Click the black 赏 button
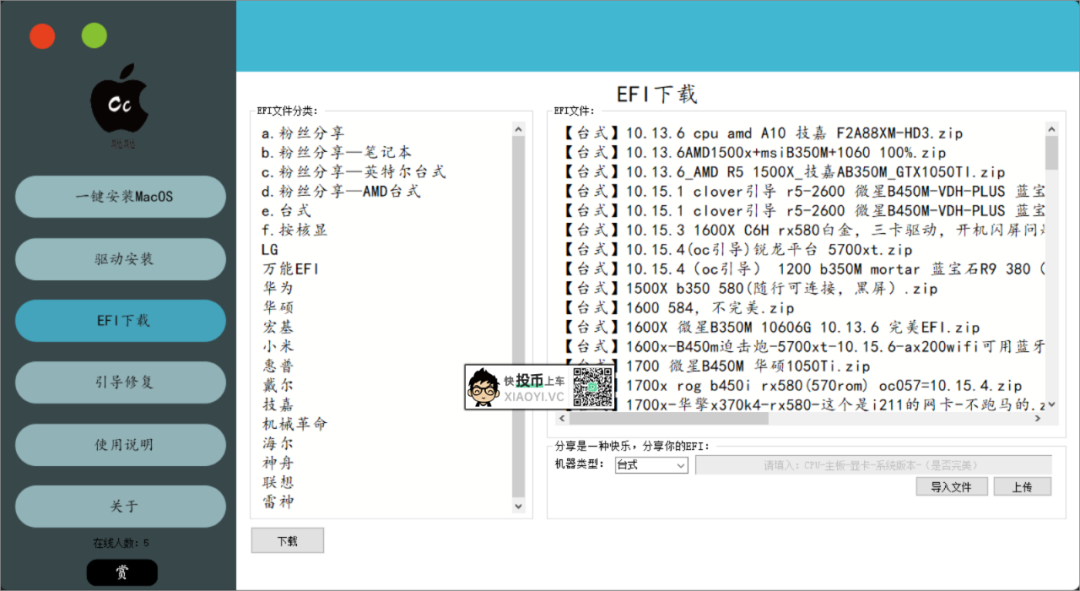1080x591 pixels. pos(122,572)
